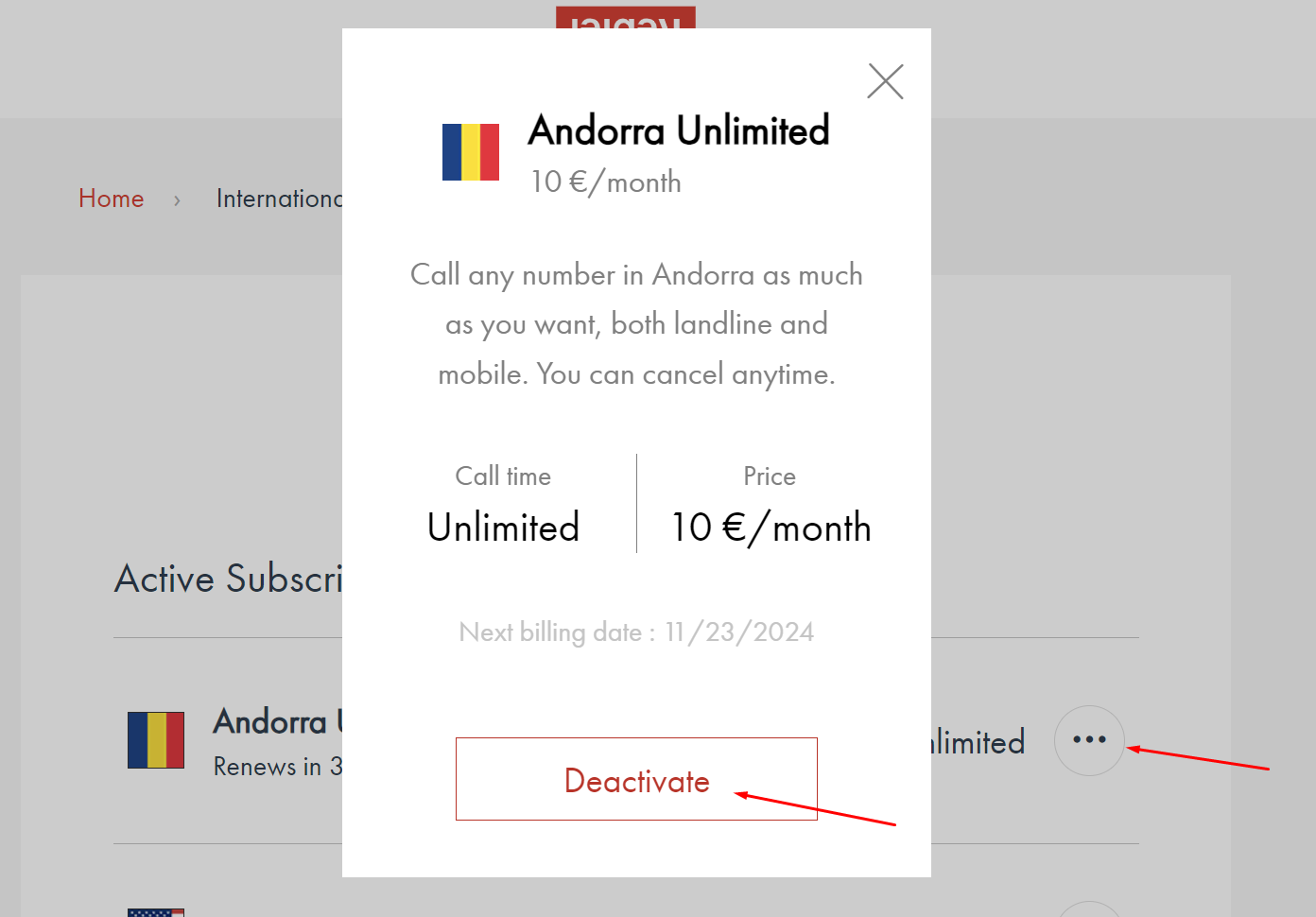Click the Next billing date text
The width and height of the screenshot is (1316, 917).
pyautogui.click(x=636, y=632)
